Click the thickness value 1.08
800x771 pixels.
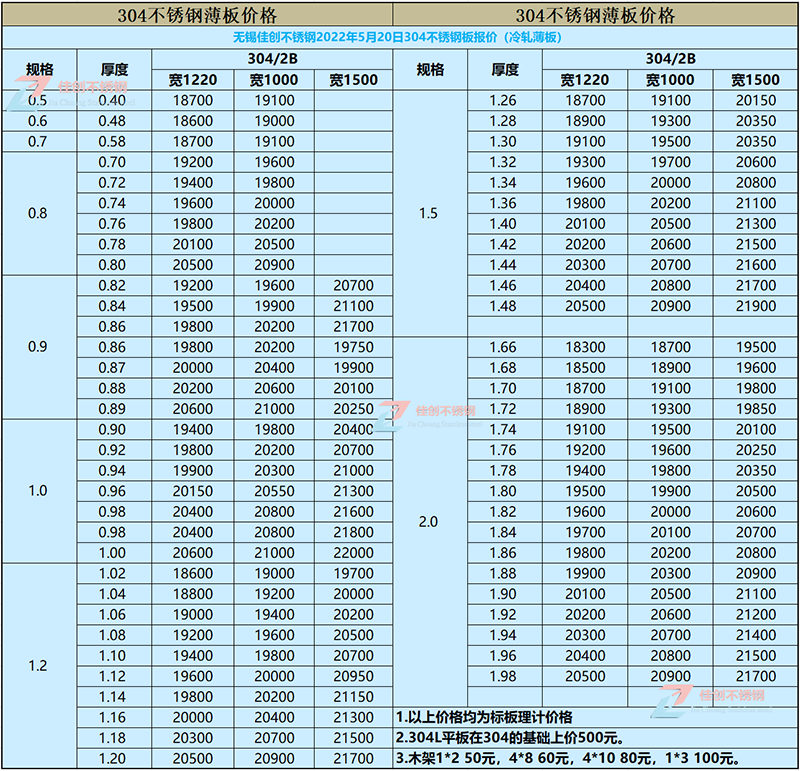coord(112,635)
